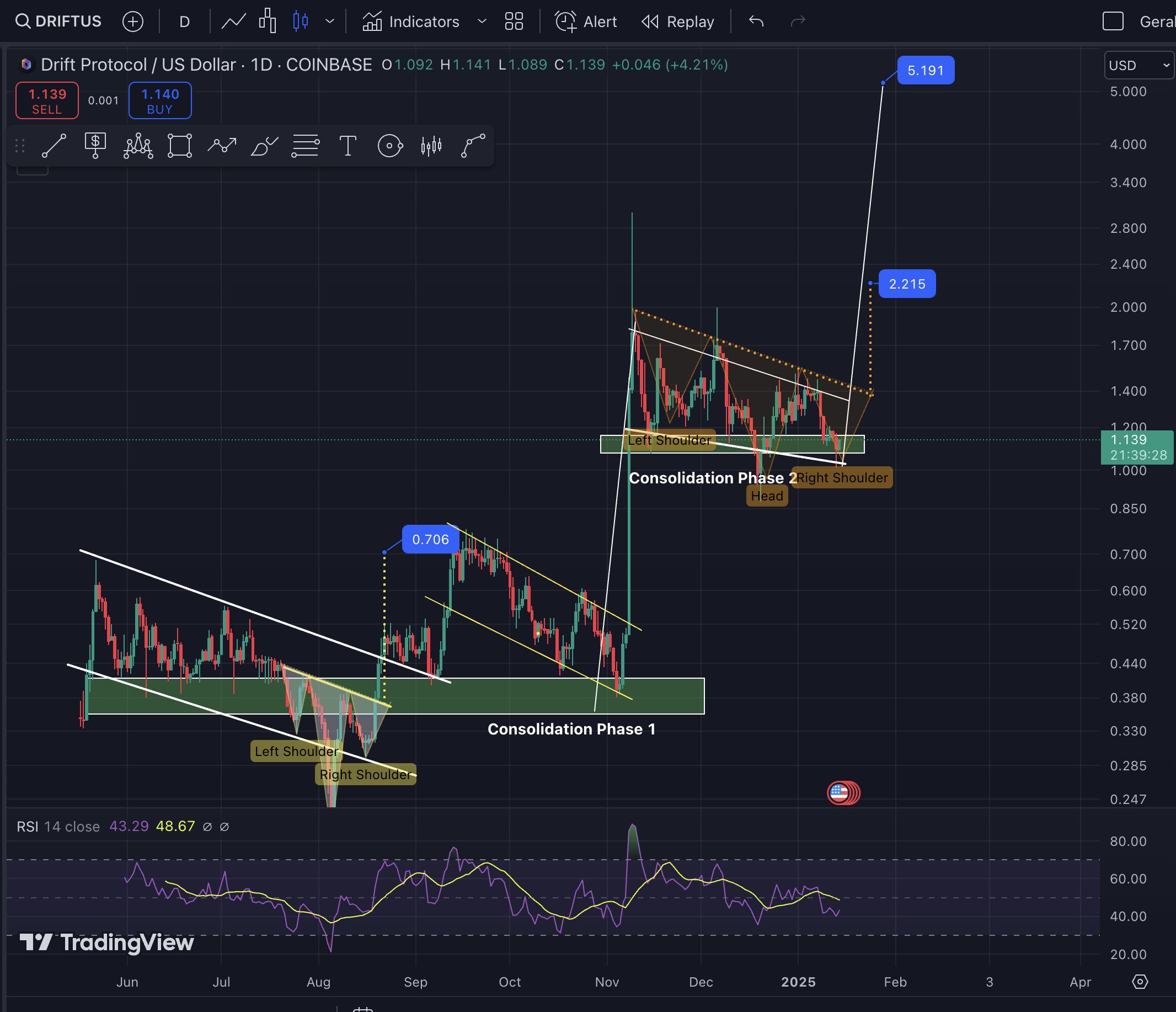Click the 5.000 price scale label
The width and height of the screenshot is (1176, 1012).
[1129, 92]
